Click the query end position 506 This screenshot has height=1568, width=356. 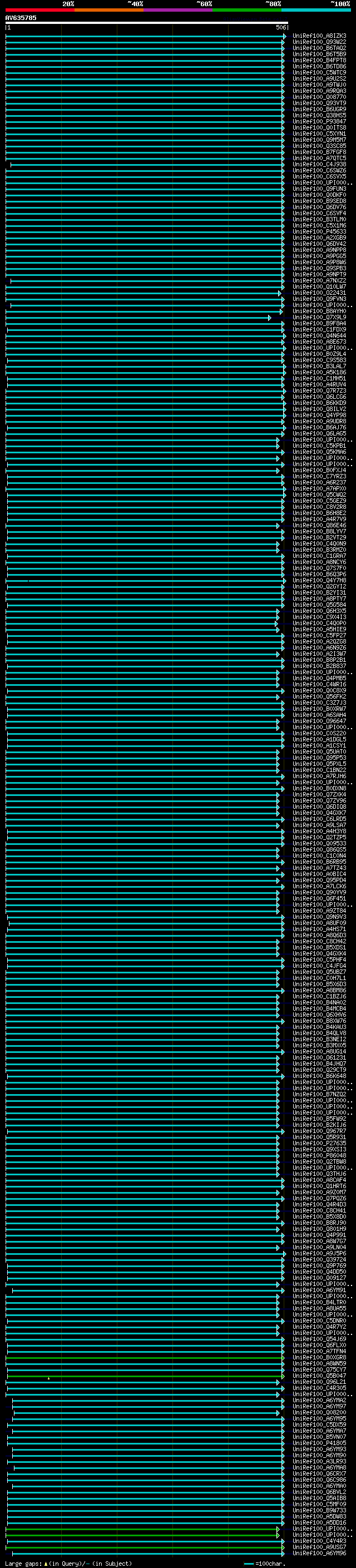(280, 27)
